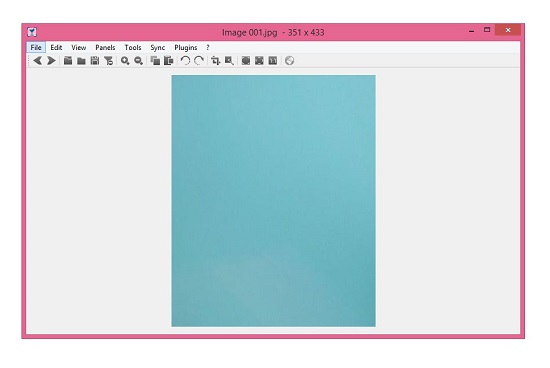Select the crop tool icon
Viewport: 550px width, 368px height.
click(215, 61)
